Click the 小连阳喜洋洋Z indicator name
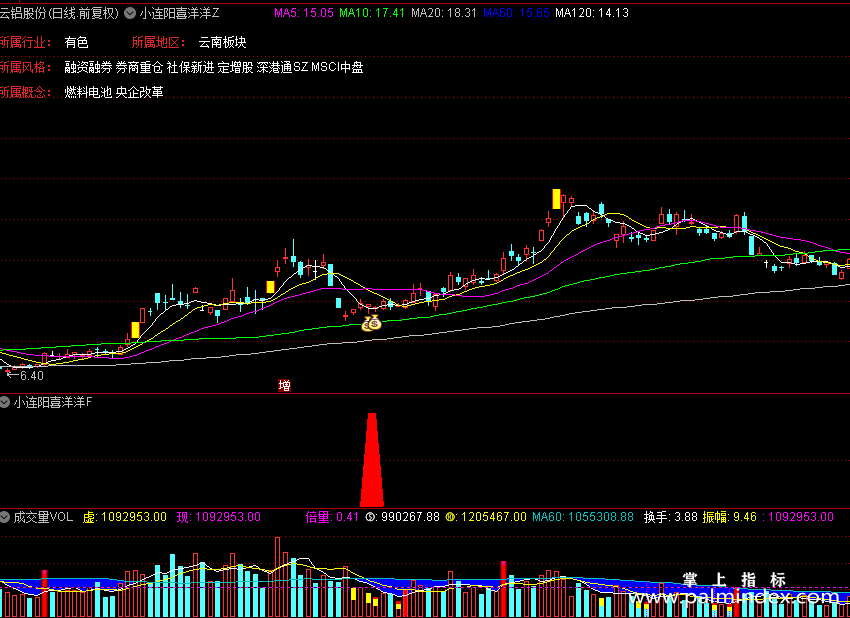 pyautogui.click(x=179, y=13)
